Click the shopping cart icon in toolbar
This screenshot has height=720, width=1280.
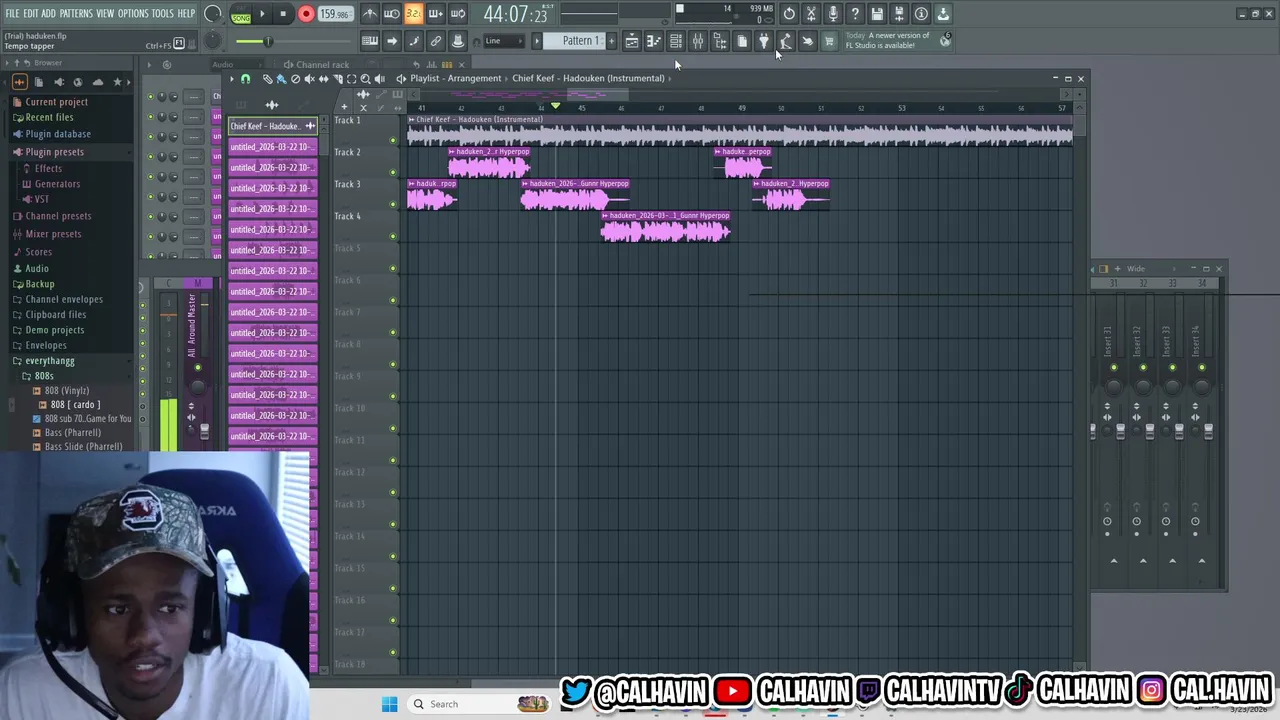click(829, 41)
